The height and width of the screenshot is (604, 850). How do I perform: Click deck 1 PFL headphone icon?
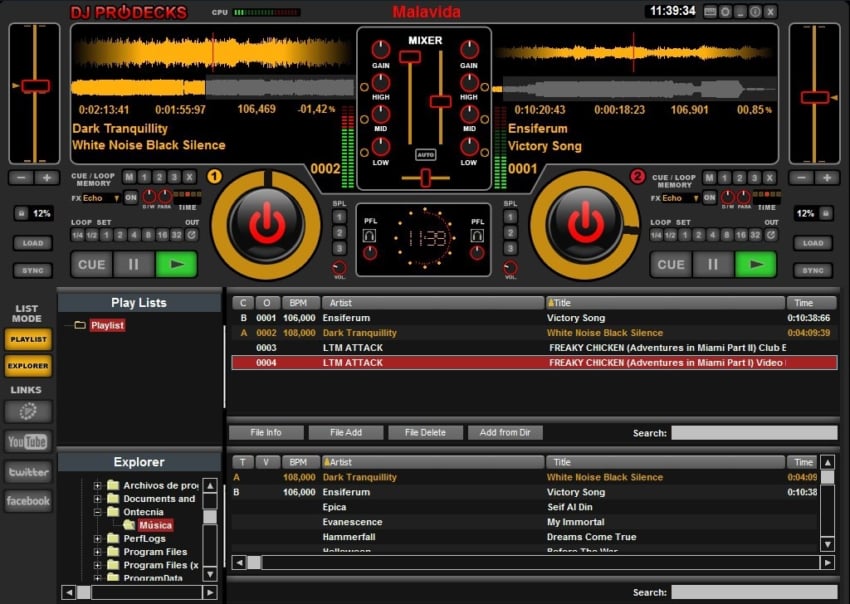[x=369, y=238]
